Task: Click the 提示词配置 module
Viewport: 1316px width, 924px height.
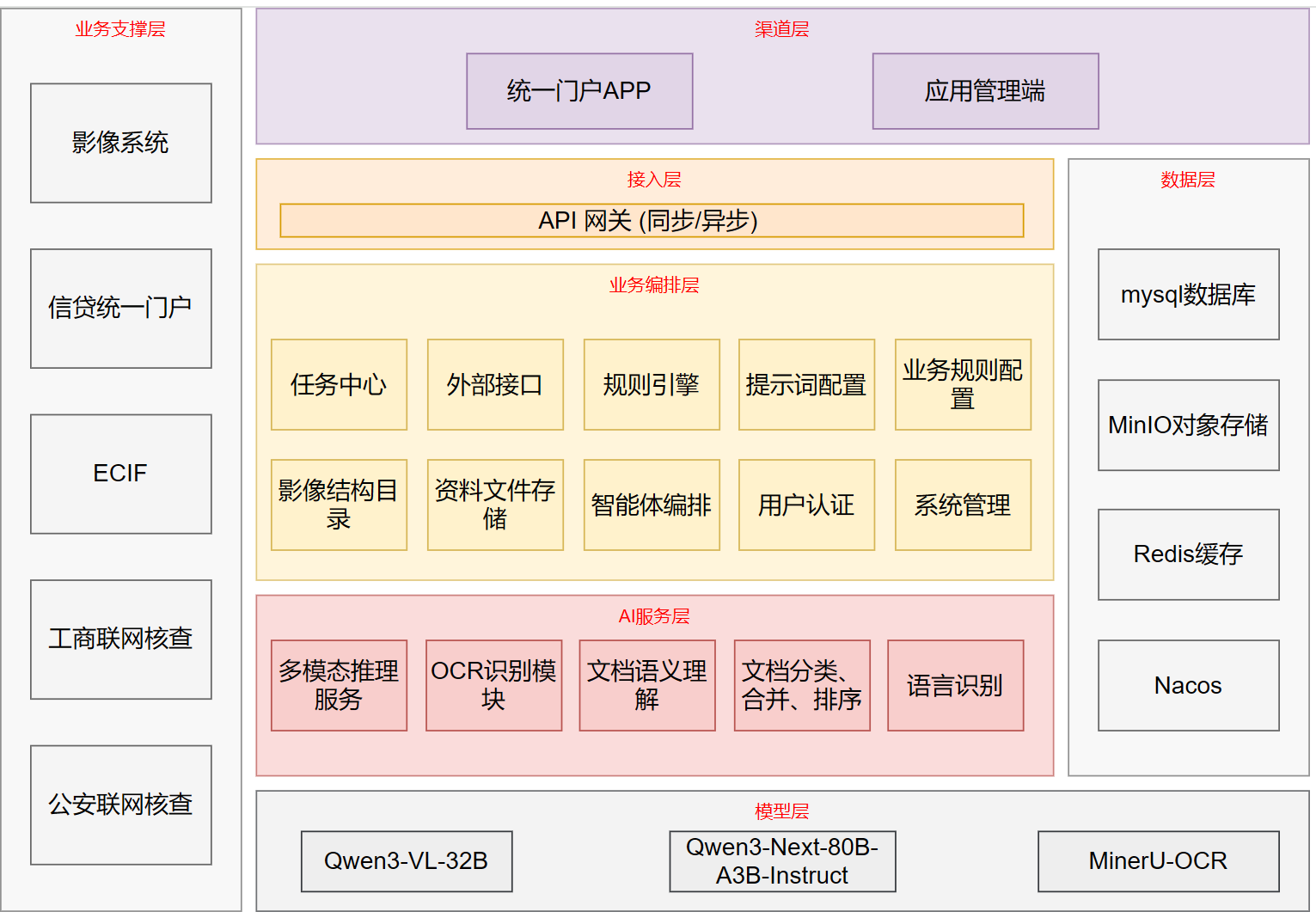Action: (x=806, y=384)
